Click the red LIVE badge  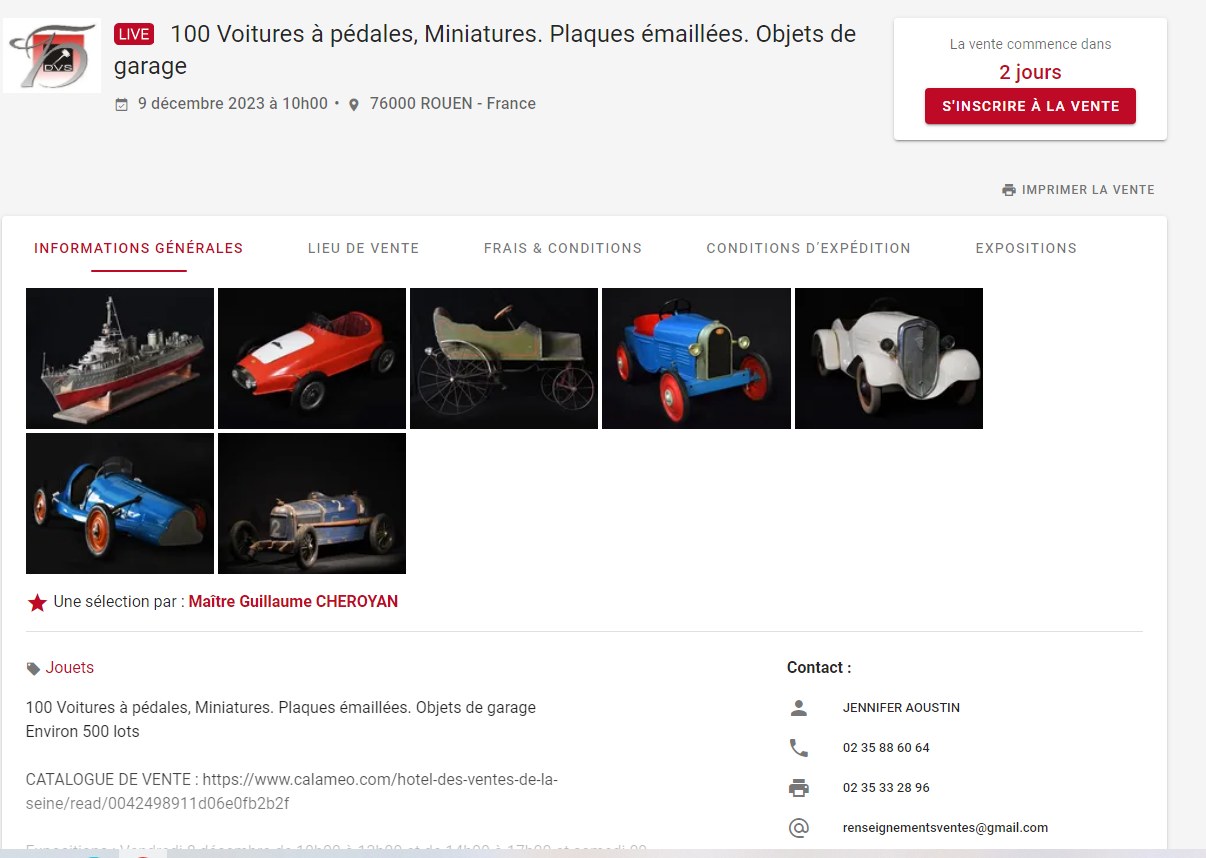click(x=133, y=34)
